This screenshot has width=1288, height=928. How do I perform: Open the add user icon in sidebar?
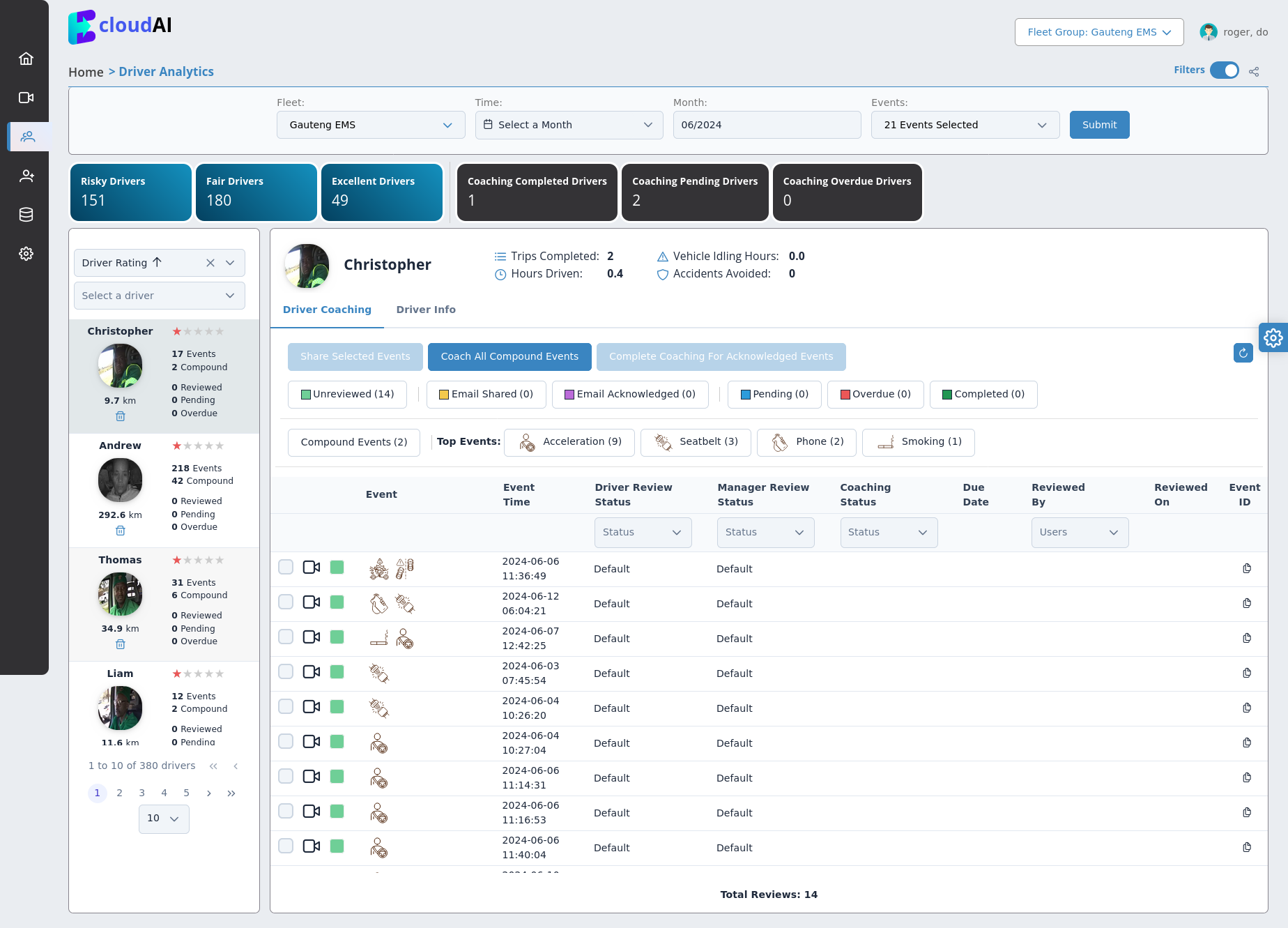click(x=26, y=176)
